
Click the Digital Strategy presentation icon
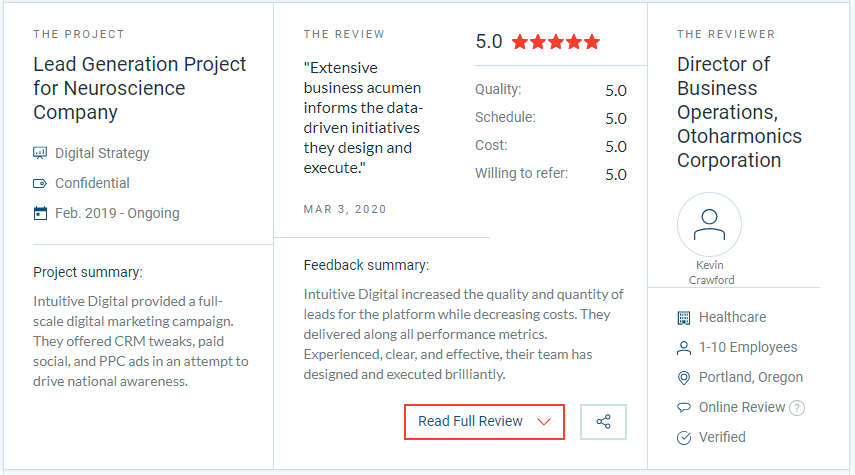click(40, 153)
